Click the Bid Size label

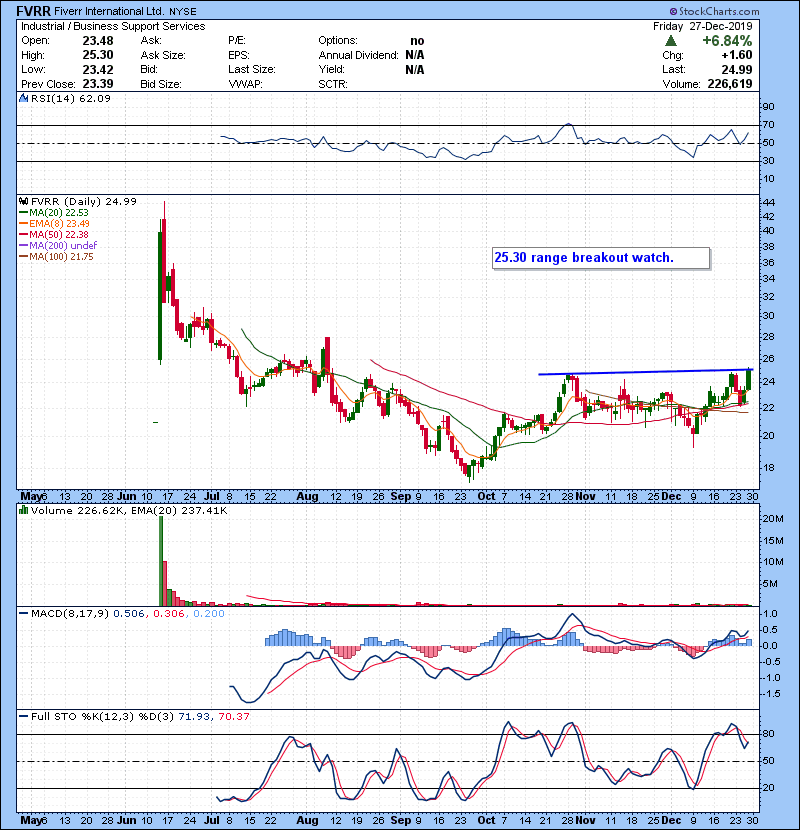click(161, 84)
